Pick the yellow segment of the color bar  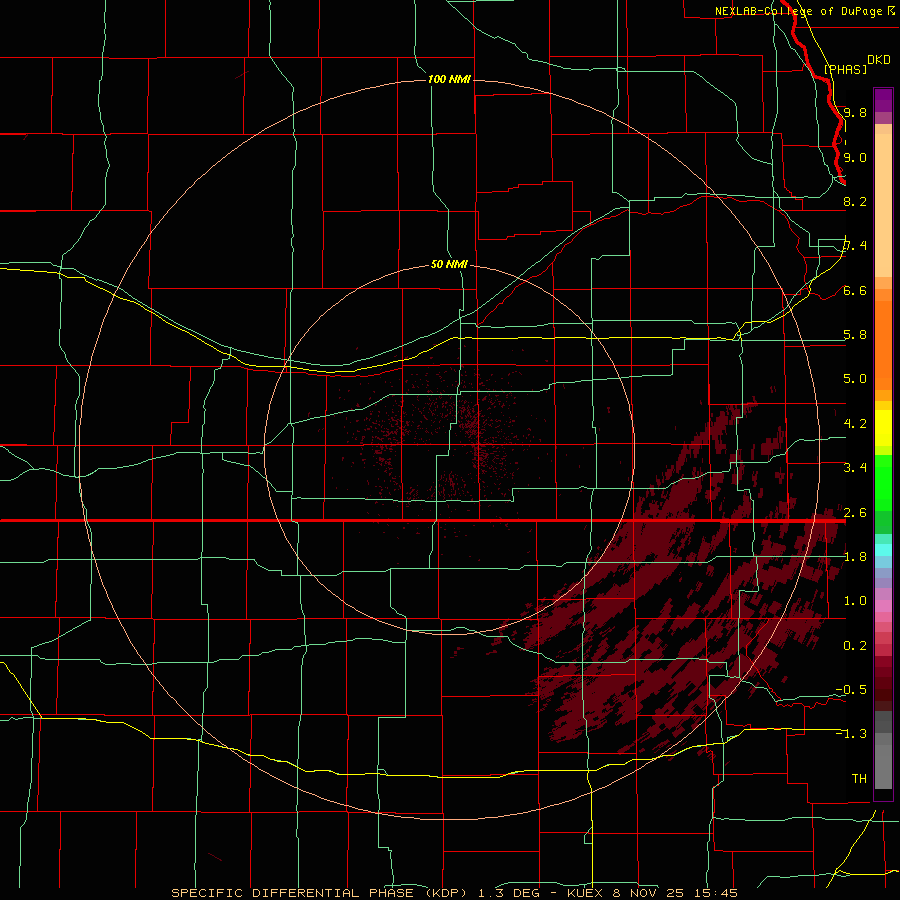point(883,428)
